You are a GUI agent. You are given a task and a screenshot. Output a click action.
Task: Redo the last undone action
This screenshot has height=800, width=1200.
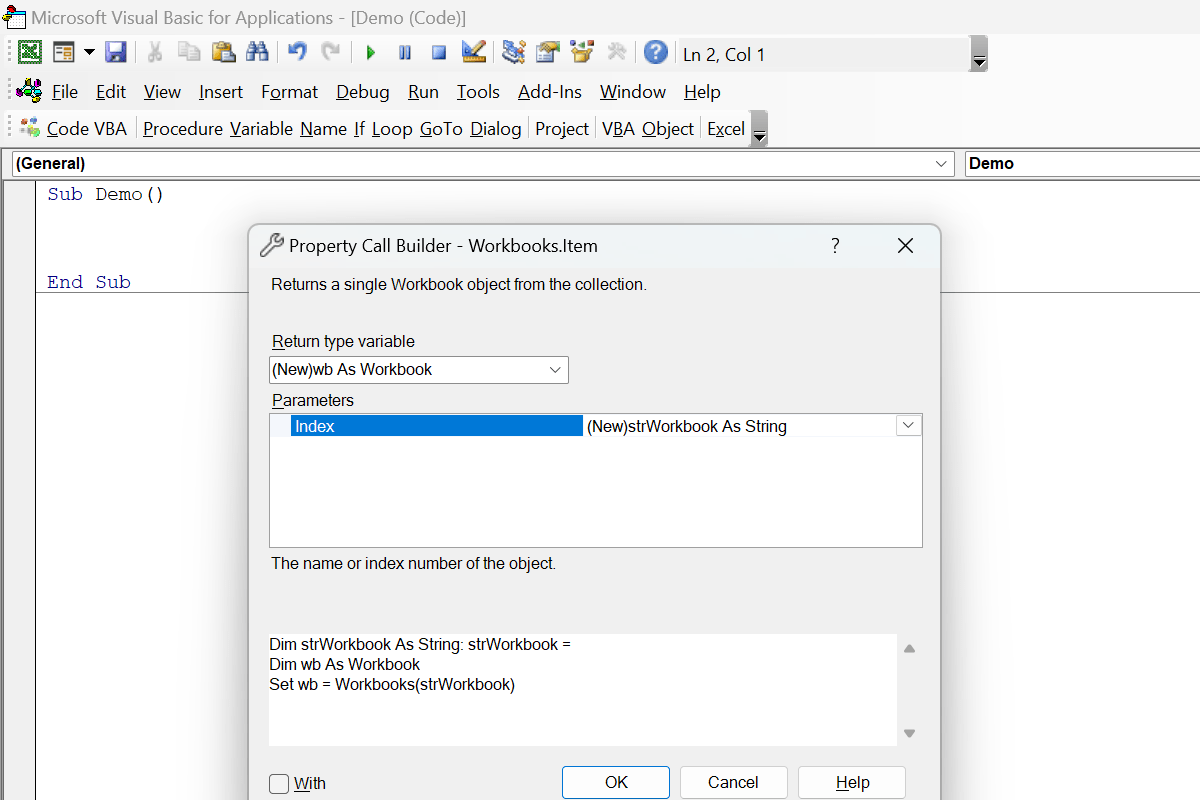tap(330, 53)
